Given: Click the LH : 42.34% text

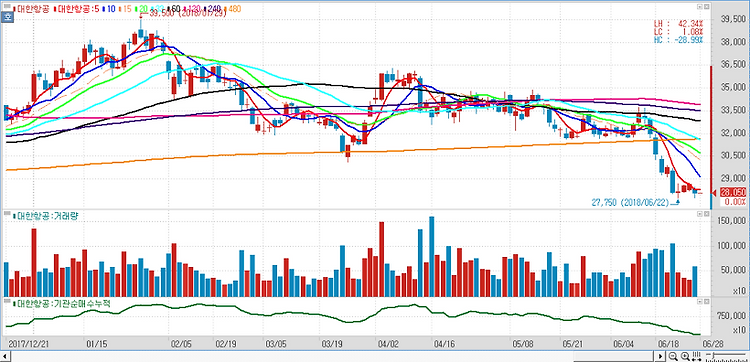Looking at the screenshot, I should (x=678, y=23).
